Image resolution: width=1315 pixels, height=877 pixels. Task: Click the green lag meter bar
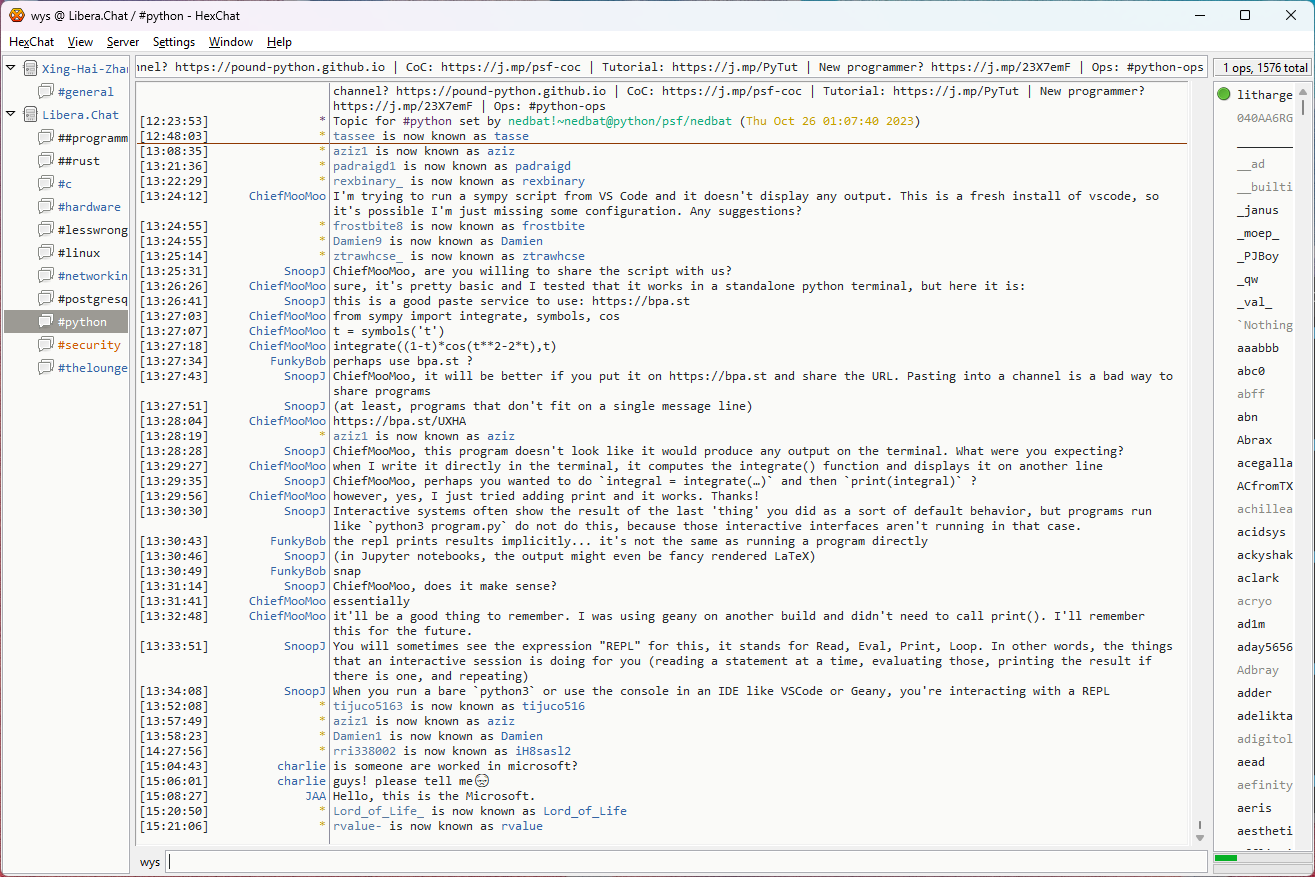click(x=1226, y=858)
